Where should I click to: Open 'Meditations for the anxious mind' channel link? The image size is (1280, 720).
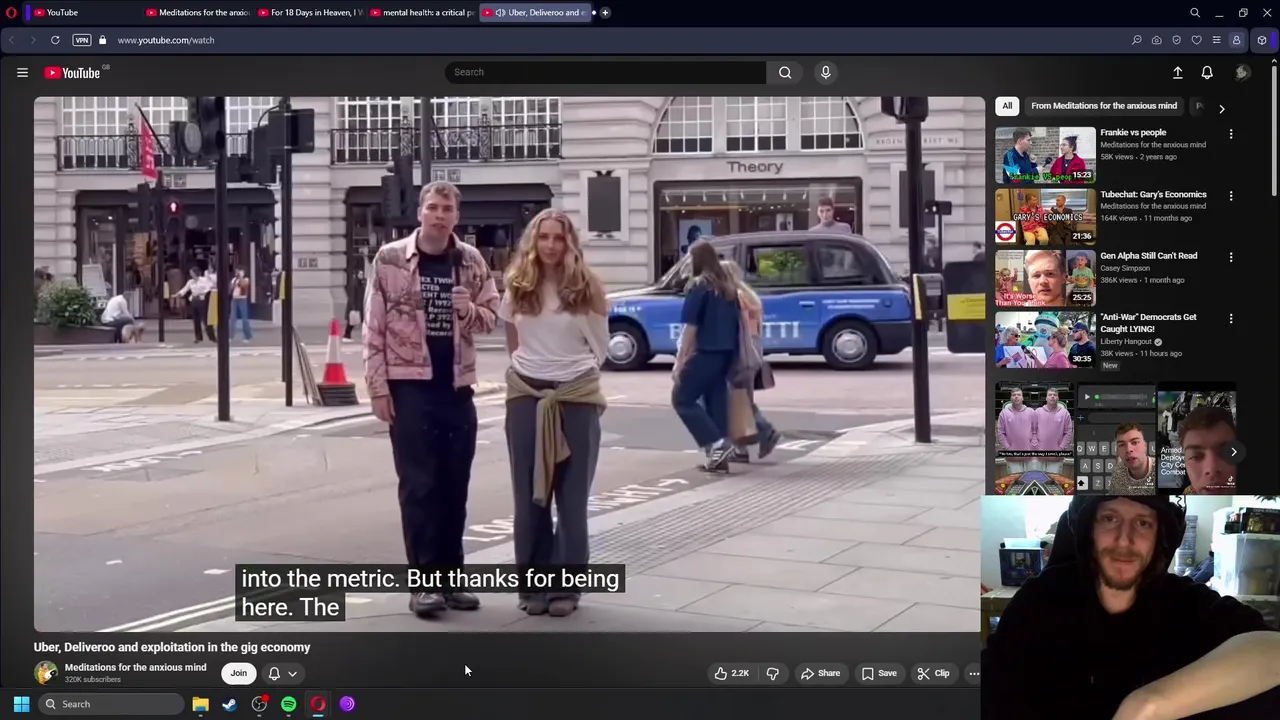tap(135, 668)
